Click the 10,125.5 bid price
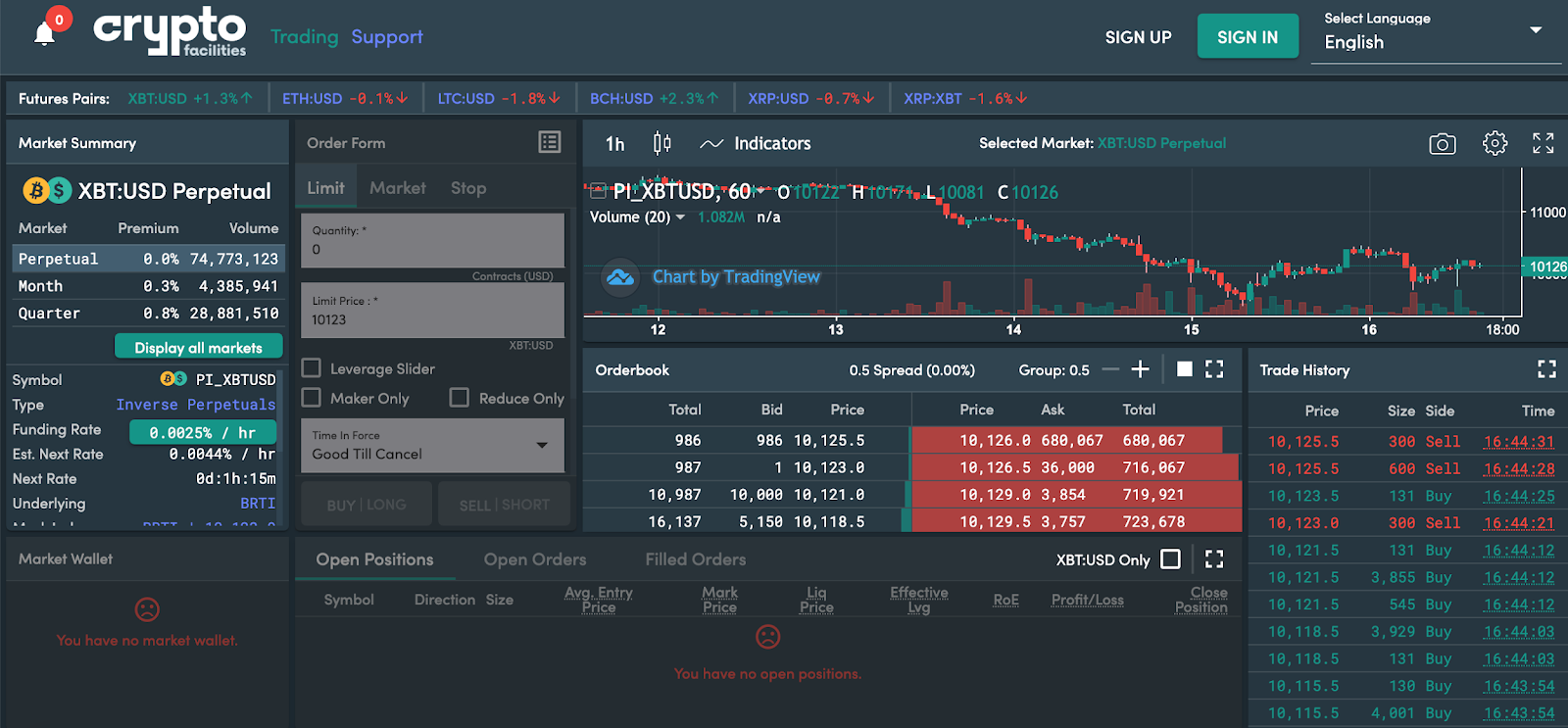The height and width of the screenshot is (728, 1568). (x=829, y=441)
